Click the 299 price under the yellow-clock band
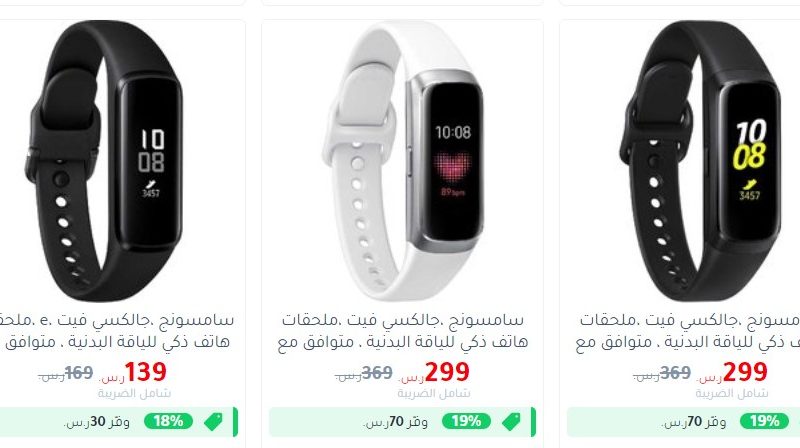800x448 pixels. tap(745, 371)
